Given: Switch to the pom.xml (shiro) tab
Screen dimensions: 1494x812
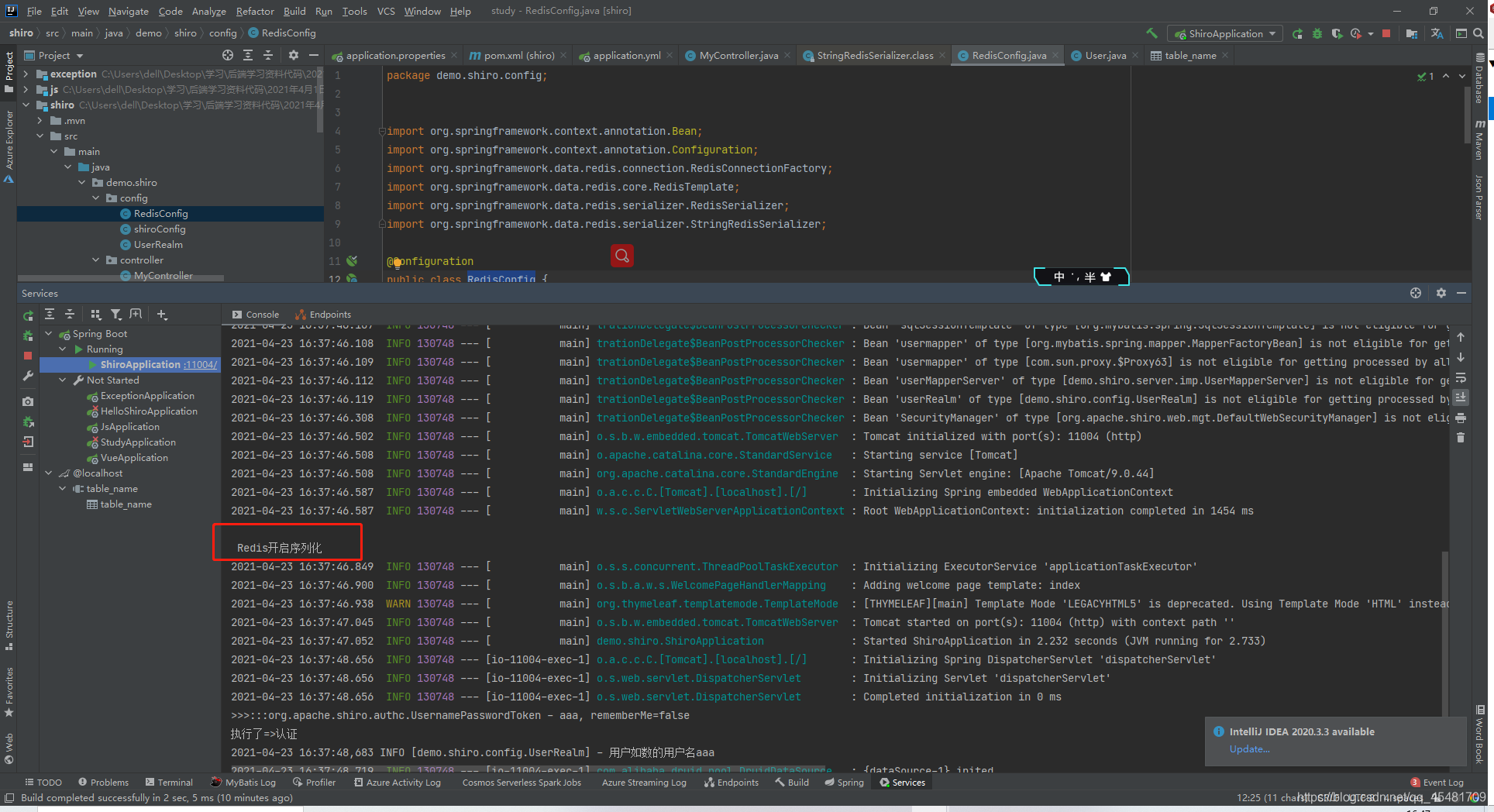Looking at the screenshot, I should (518, 55).
